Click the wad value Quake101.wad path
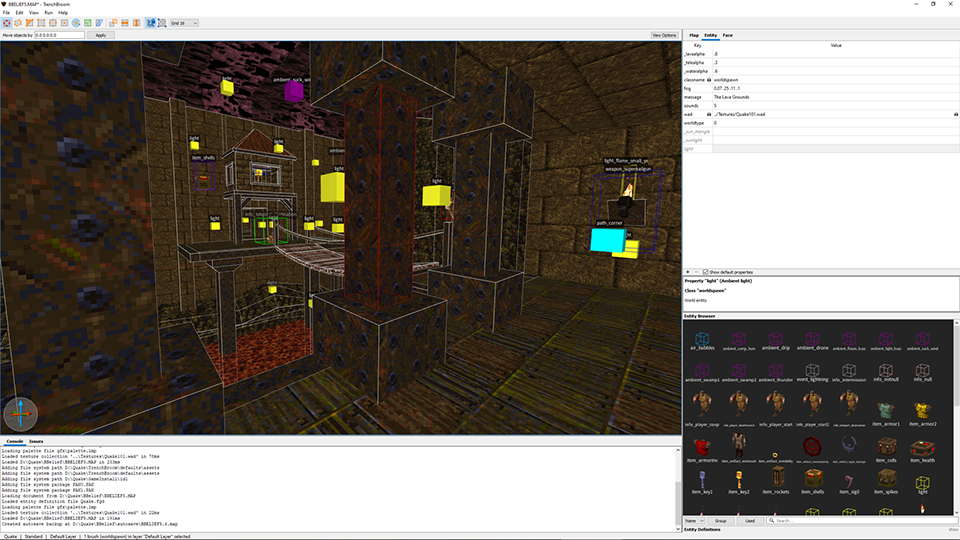Viewport: 960px width, 540px height. click(739, 114)
